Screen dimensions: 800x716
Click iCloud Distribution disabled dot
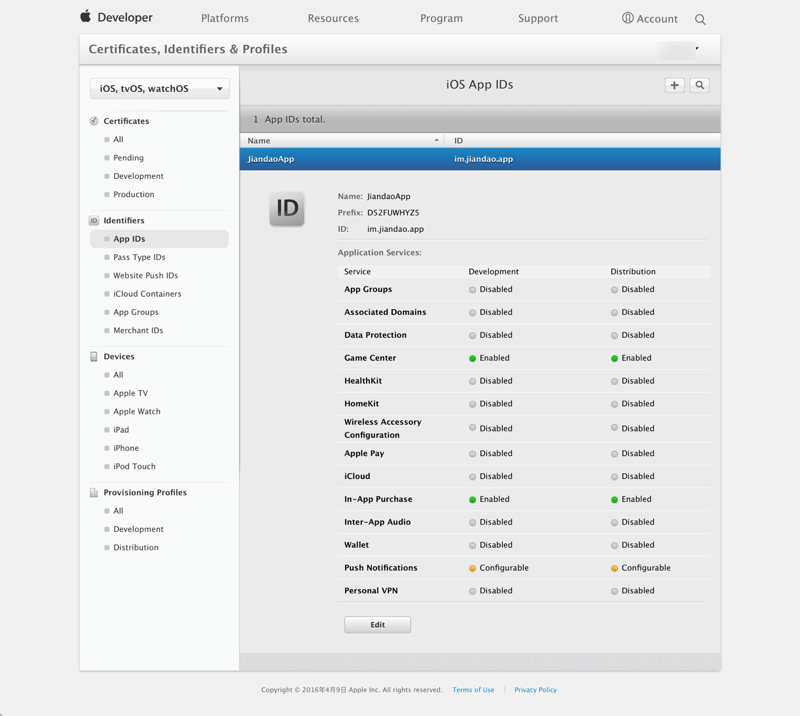click(x=614, y=477)
